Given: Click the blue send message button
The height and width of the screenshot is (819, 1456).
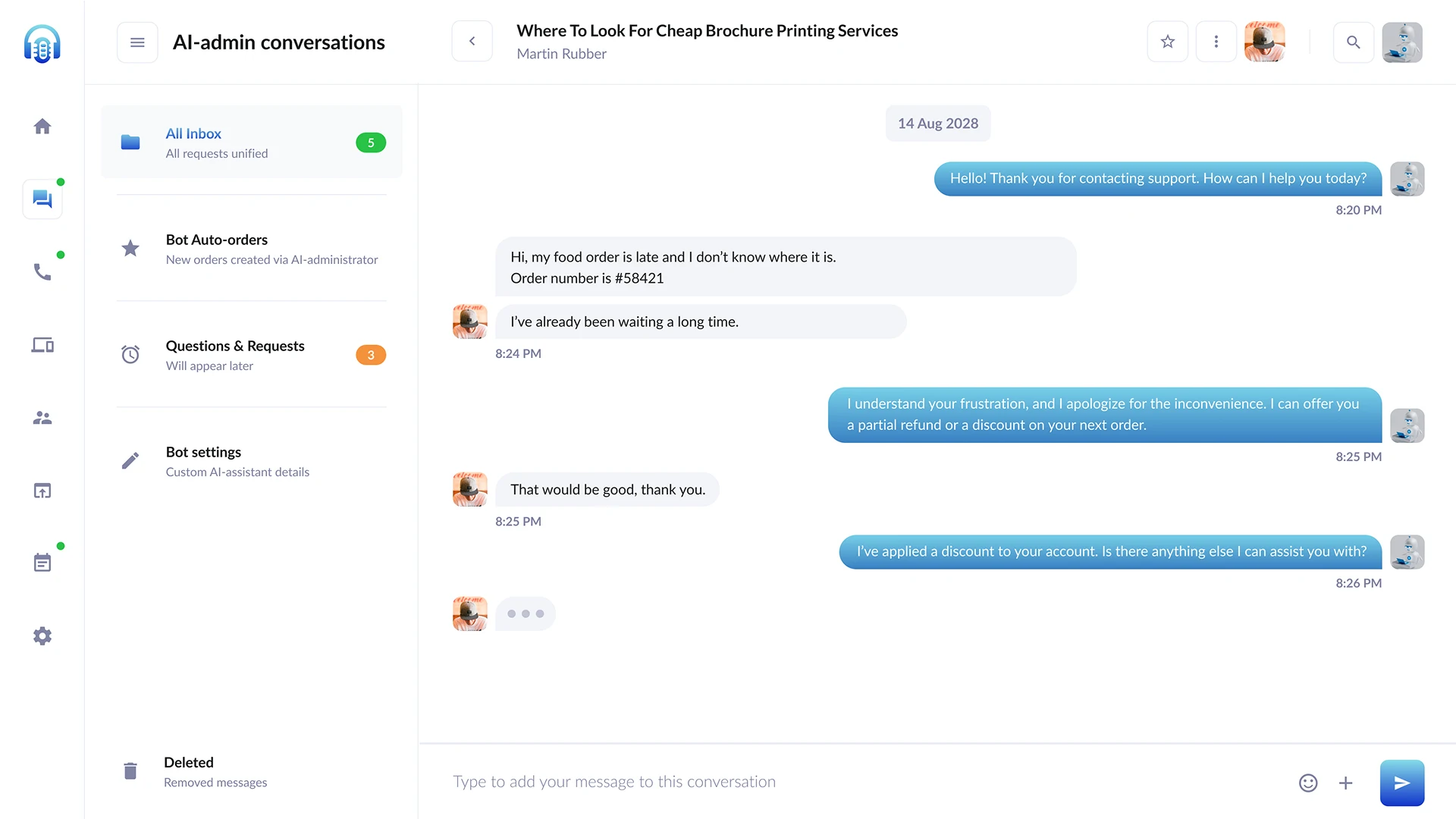Looking at the screenshot, I should [x=1401, y=782].
